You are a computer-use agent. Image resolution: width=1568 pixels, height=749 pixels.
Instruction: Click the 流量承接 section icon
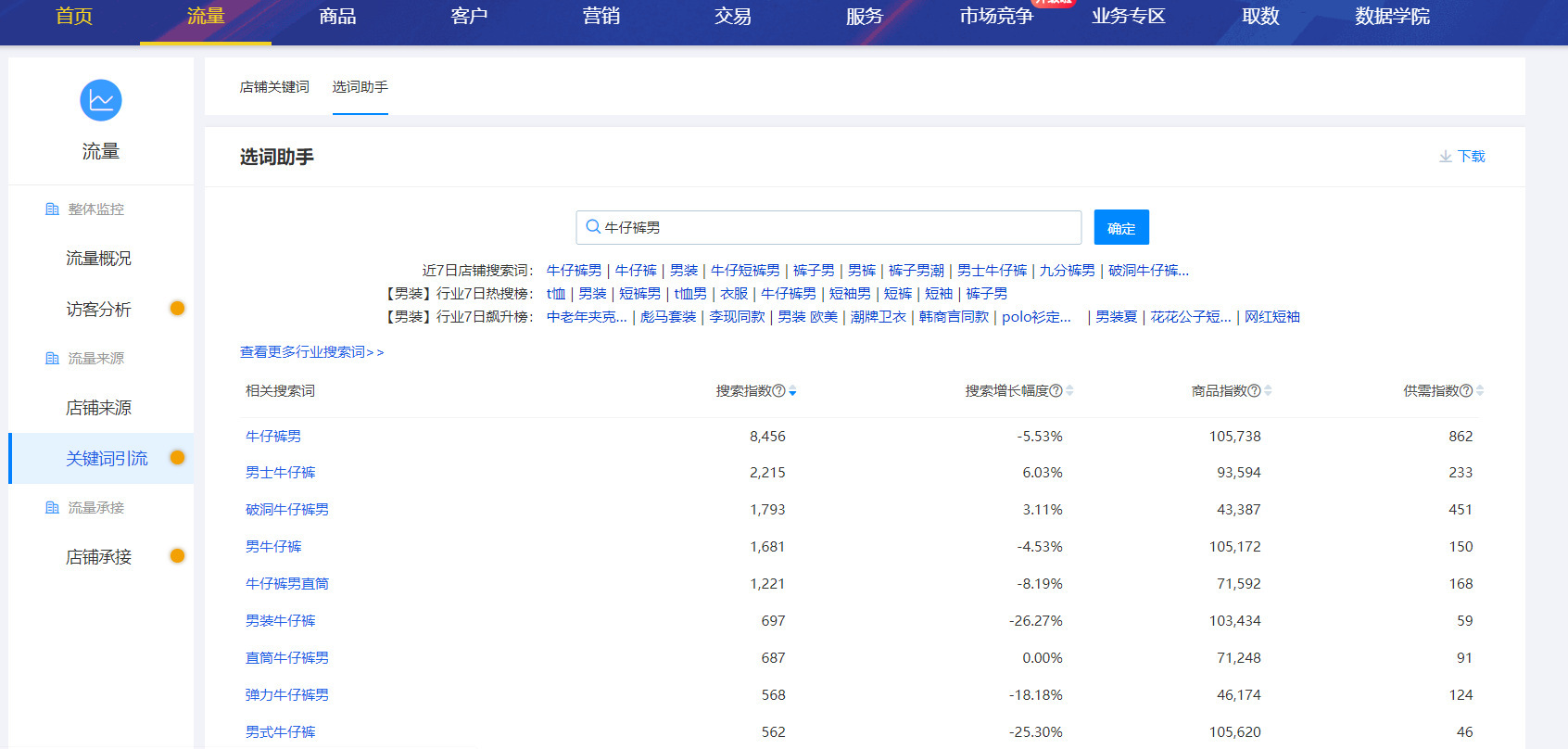point(52,508)
